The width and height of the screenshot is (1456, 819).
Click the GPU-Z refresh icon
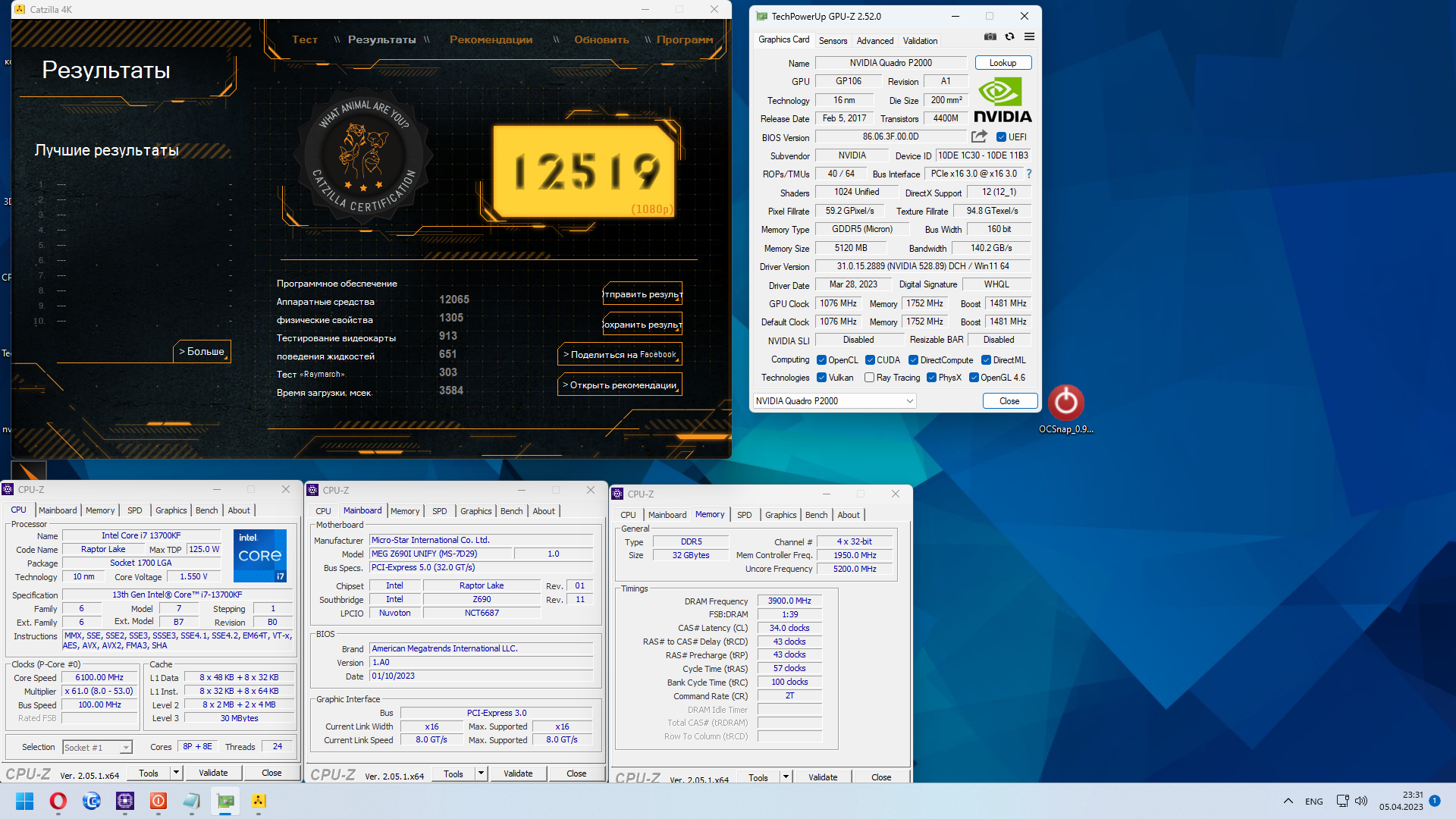1009,37
